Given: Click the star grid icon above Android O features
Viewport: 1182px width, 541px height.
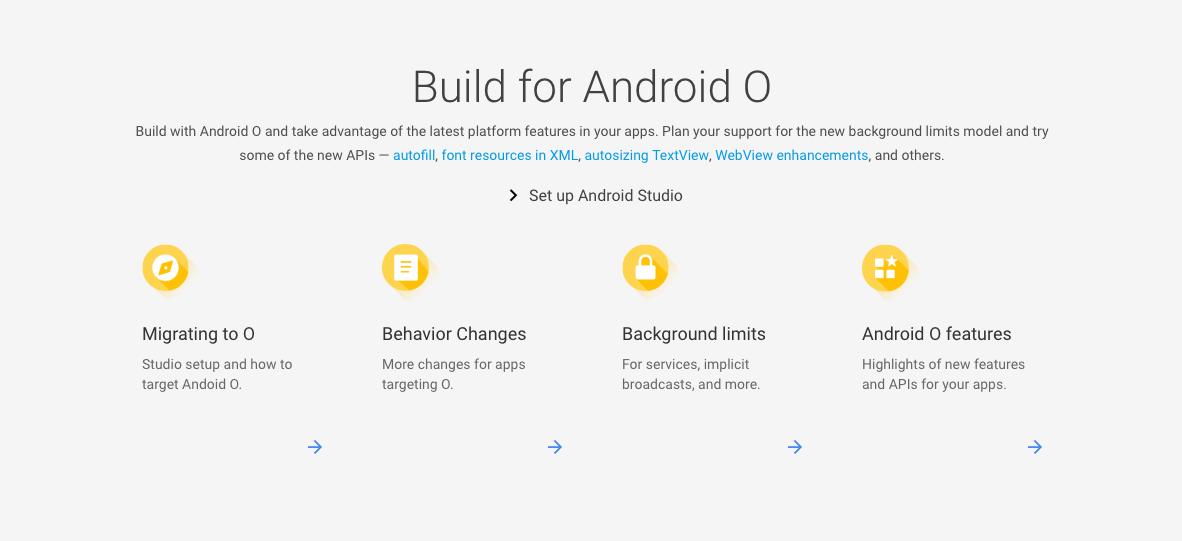Looking at the screenshot, I should pos(885,267).
